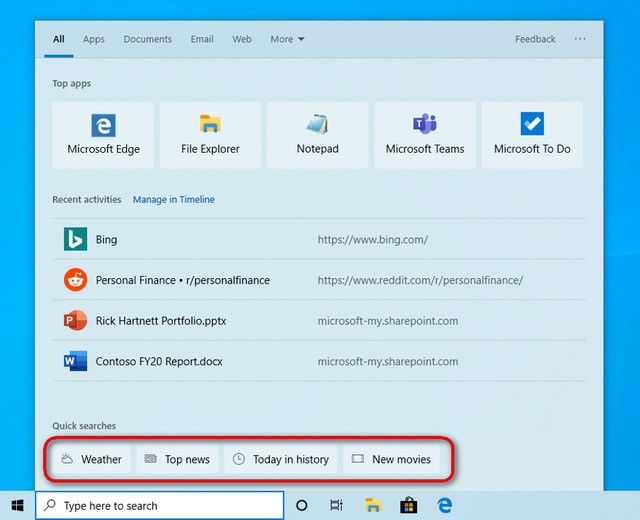The height and width of the screenshot is (520, 640).
Task: Open Microsoft Store from the taskbar
Action: [x=409, y=506]
